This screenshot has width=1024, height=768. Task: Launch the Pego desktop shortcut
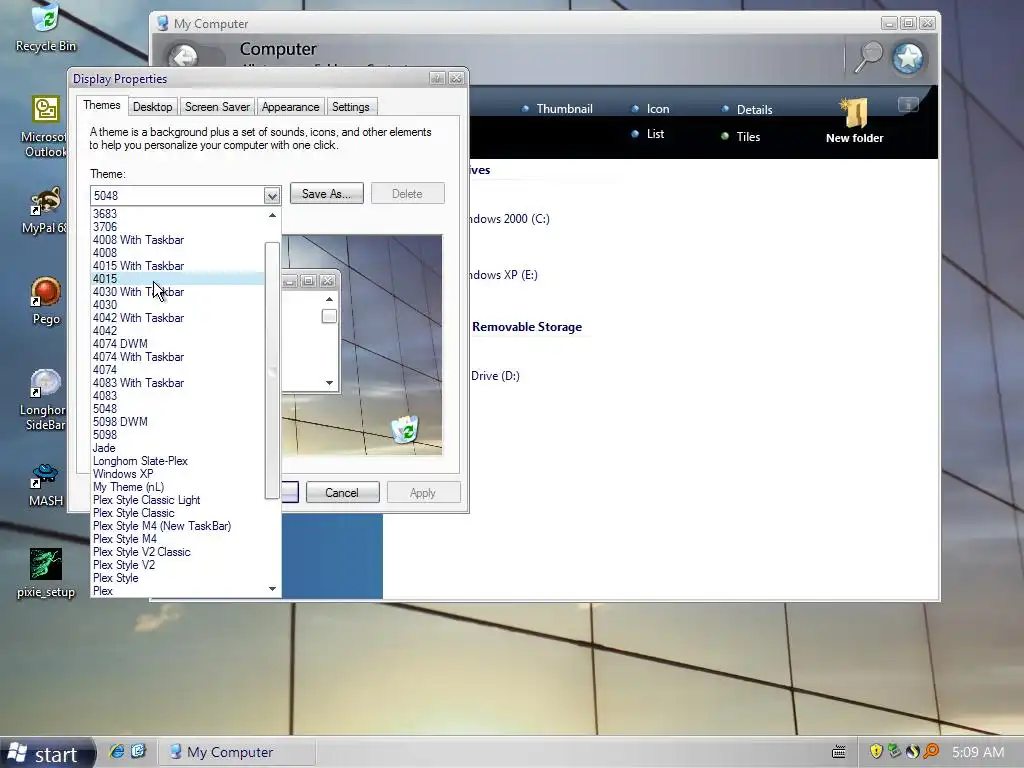click(x=46, y=300)
